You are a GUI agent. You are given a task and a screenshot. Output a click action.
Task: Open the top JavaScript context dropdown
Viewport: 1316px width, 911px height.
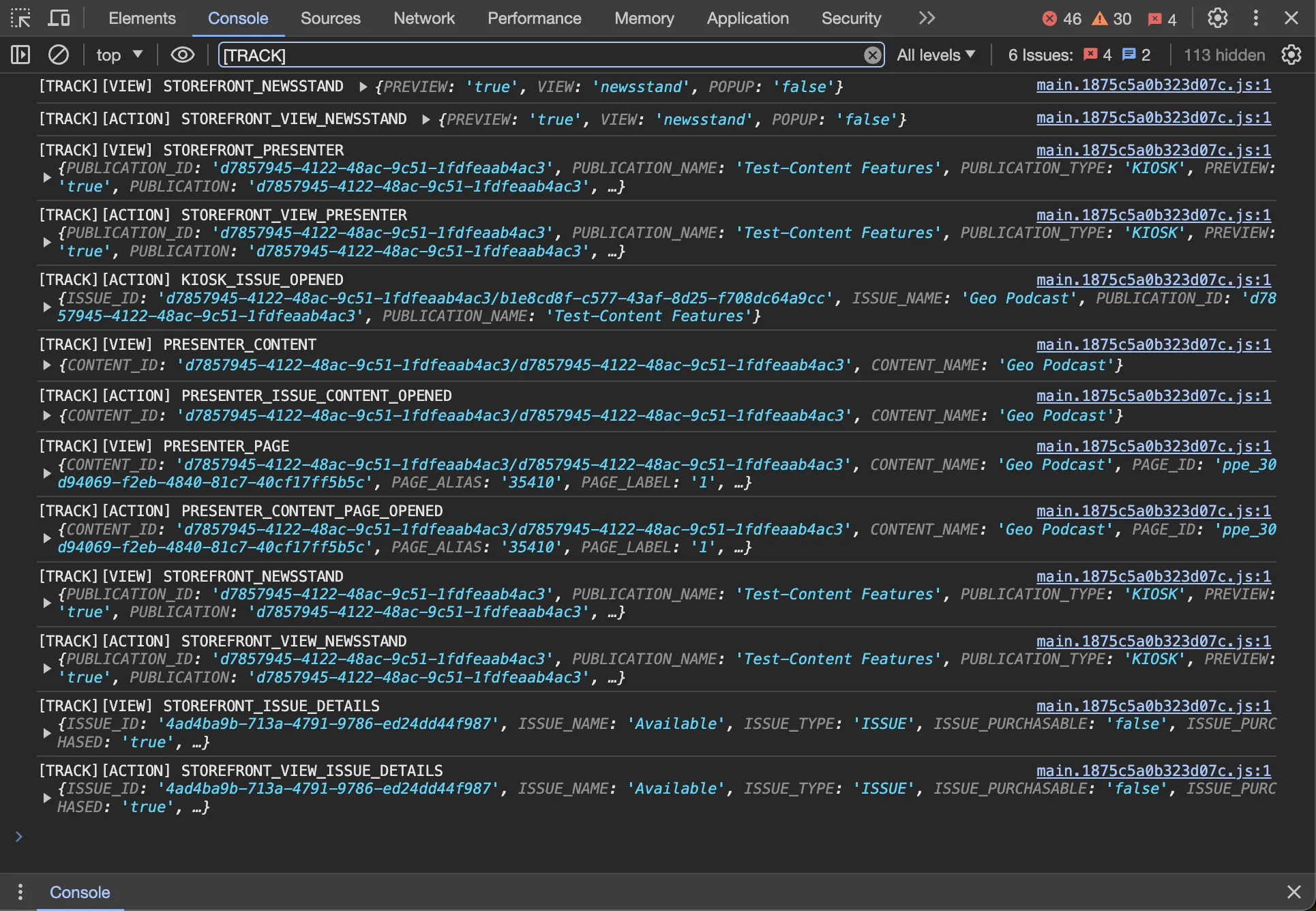coord(119,55)
